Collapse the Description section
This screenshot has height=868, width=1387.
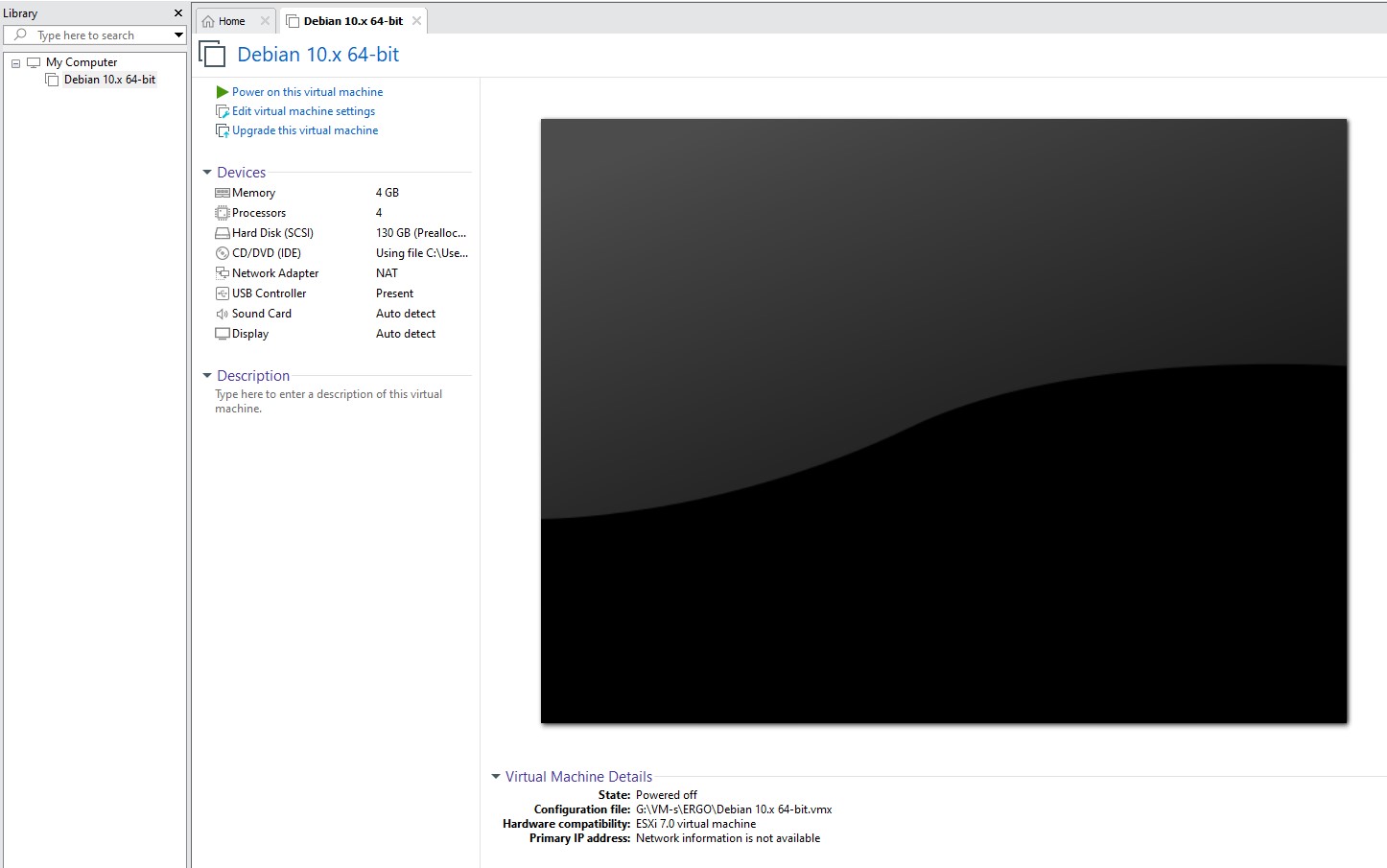(207, 376)
